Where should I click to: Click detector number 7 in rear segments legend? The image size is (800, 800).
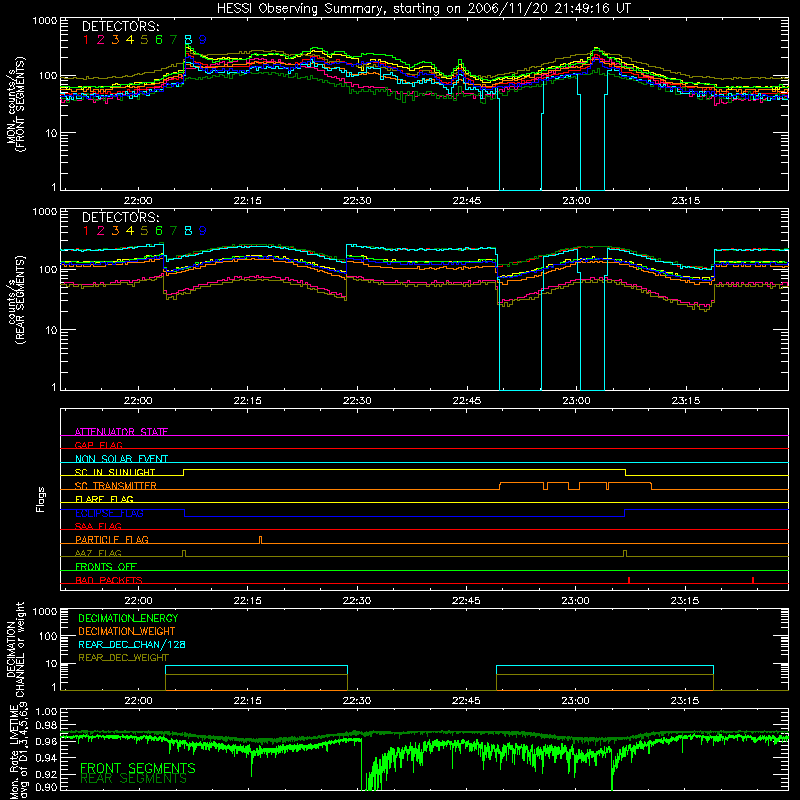click(173, 231)
